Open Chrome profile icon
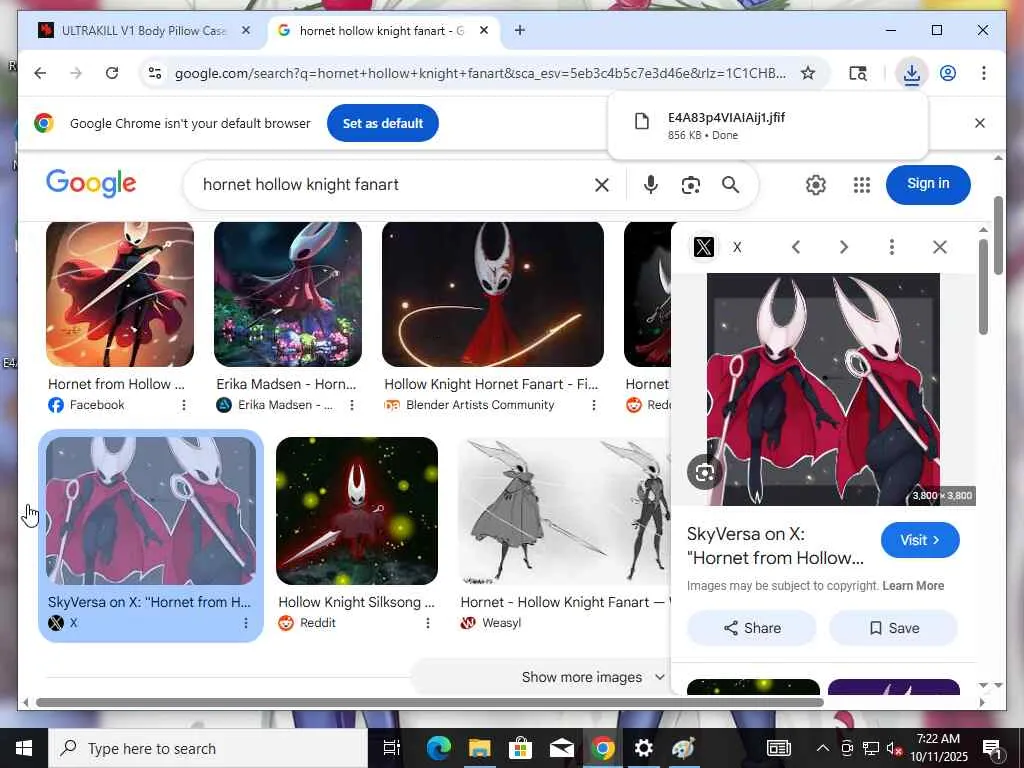1024x768 pixels. (948, 73)
